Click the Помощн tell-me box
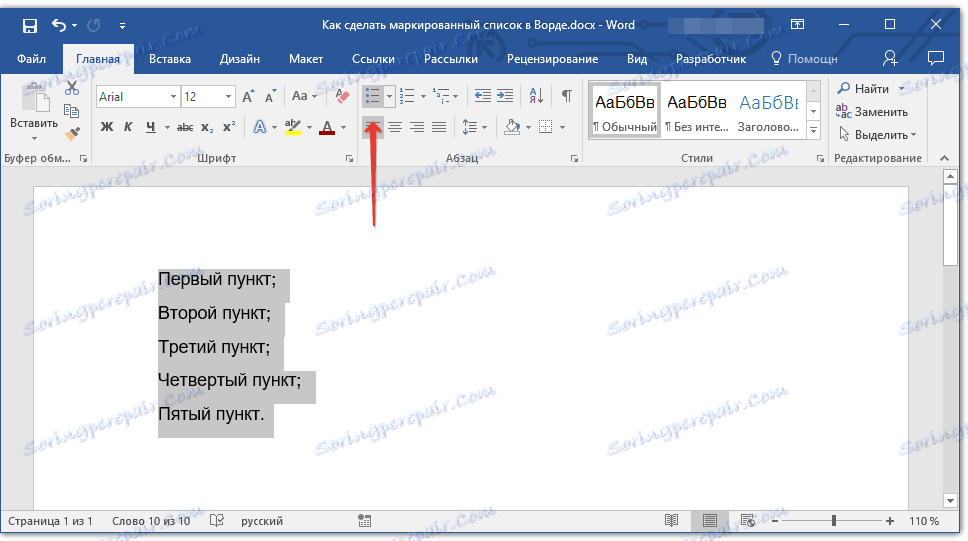Screen dimensions: 968x541 pos(804,59)
